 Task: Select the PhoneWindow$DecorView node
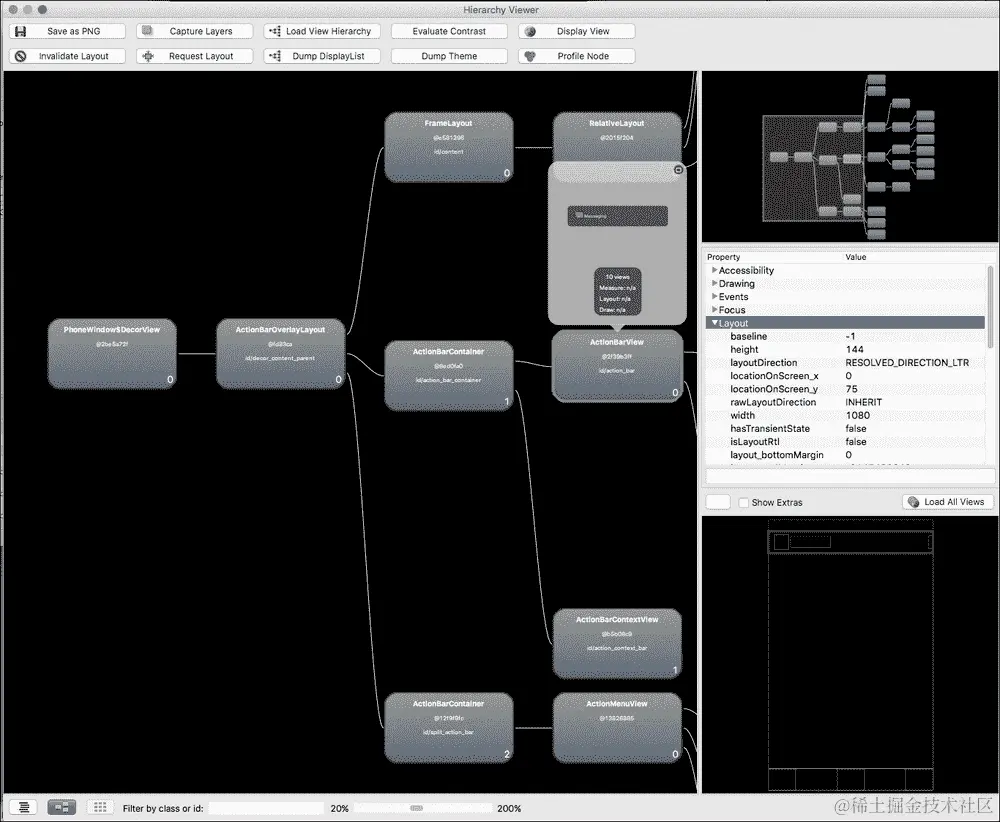[112, 353]
